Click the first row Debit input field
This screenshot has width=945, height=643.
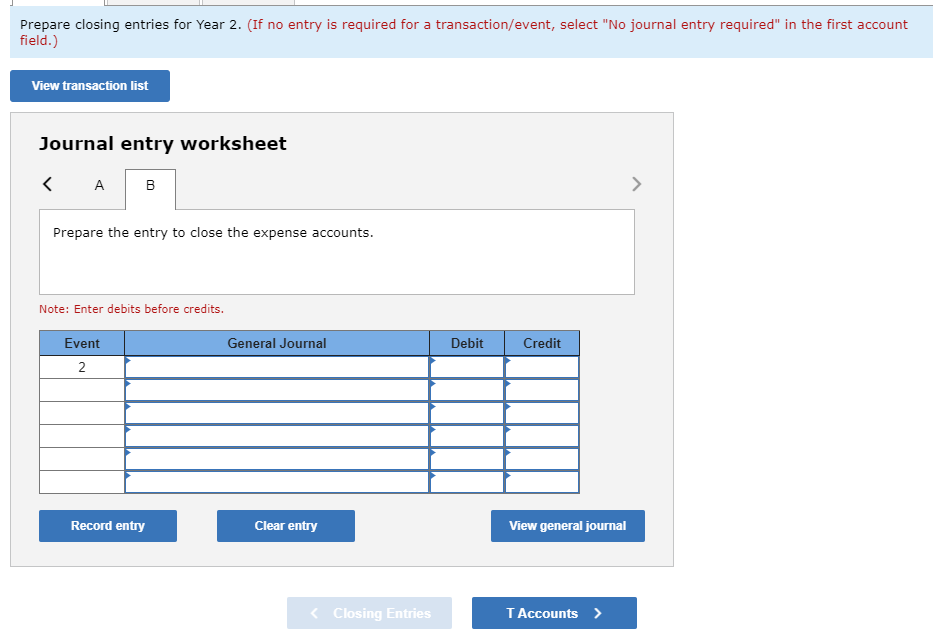pos(466,367)
